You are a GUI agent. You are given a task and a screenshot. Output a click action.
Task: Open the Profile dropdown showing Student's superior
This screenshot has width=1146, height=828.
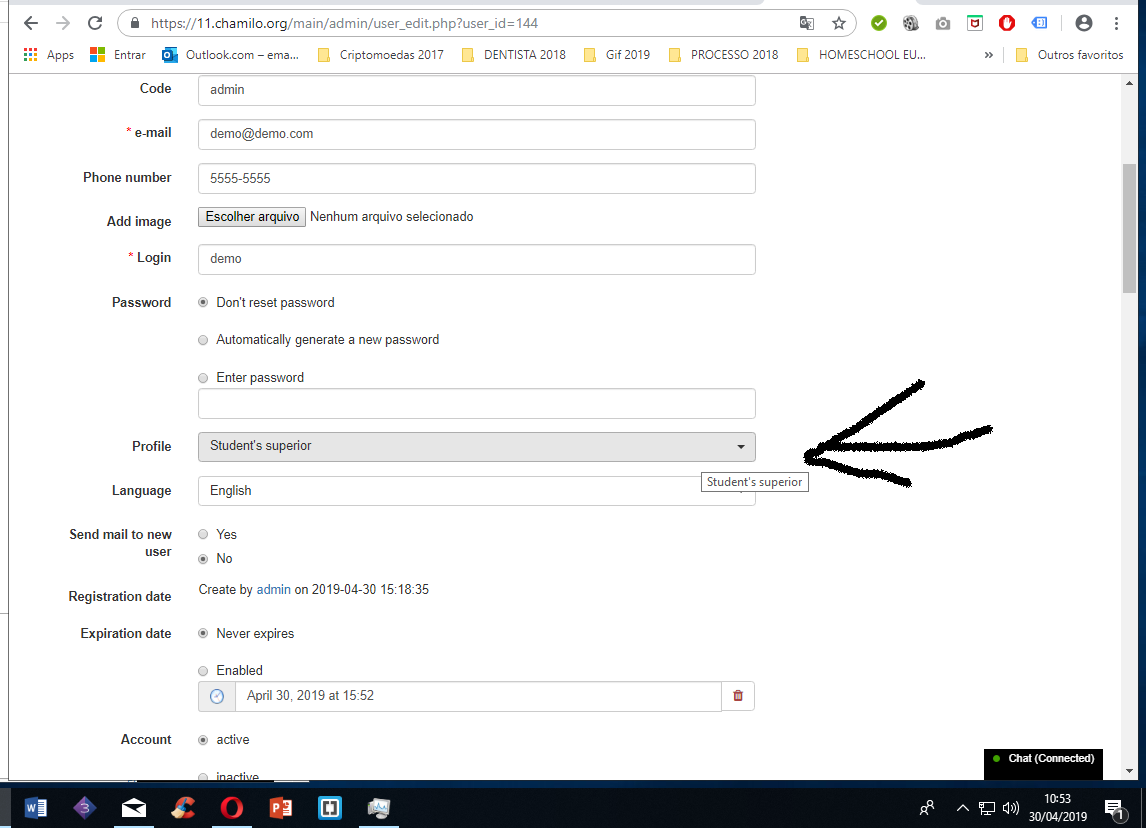pos(476,447)
